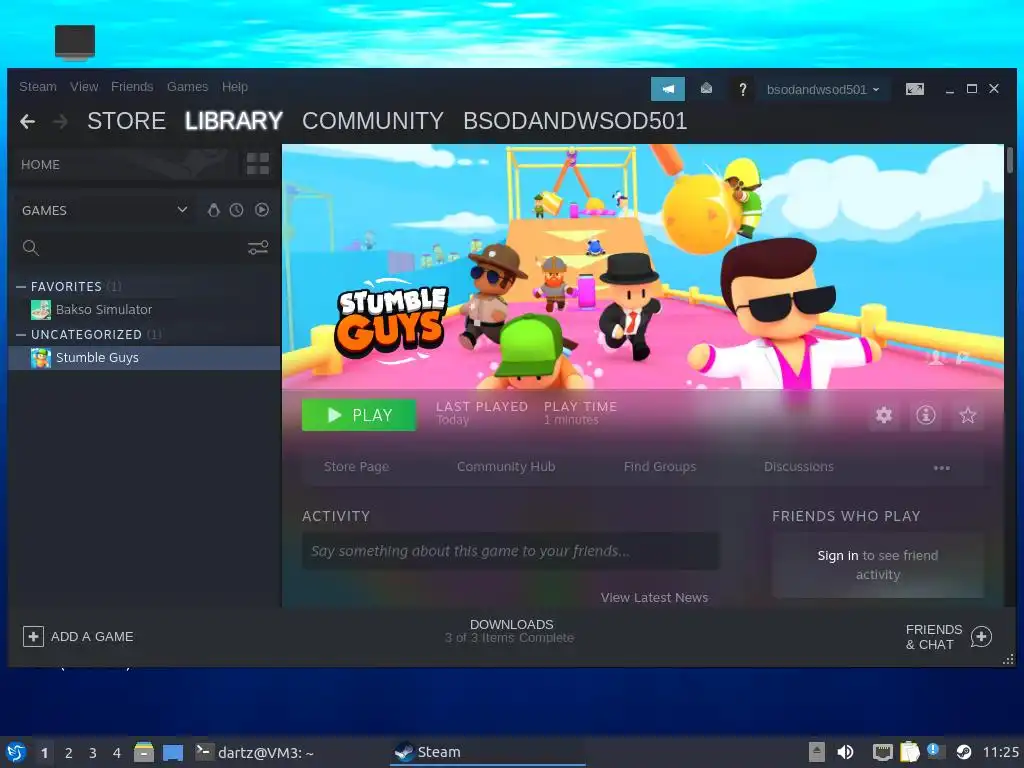
Task: Open the Find Groups link
Action: 660,466
